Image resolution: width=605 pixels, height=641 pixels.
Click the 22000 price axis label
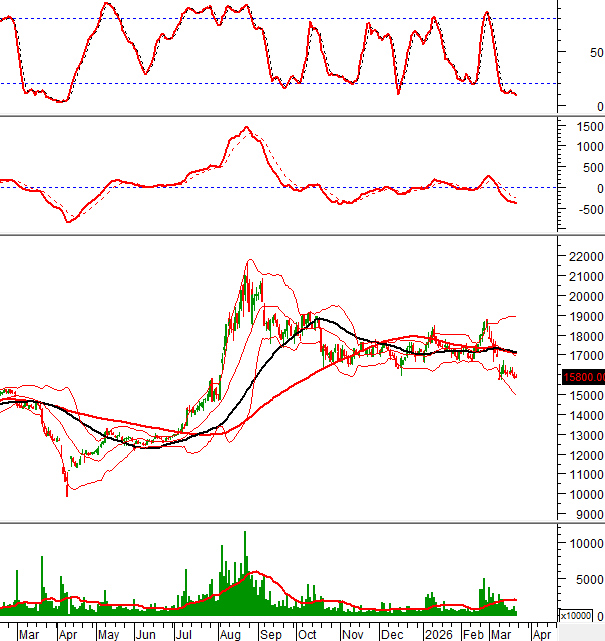pyautogui.click(x=582, y=257)
